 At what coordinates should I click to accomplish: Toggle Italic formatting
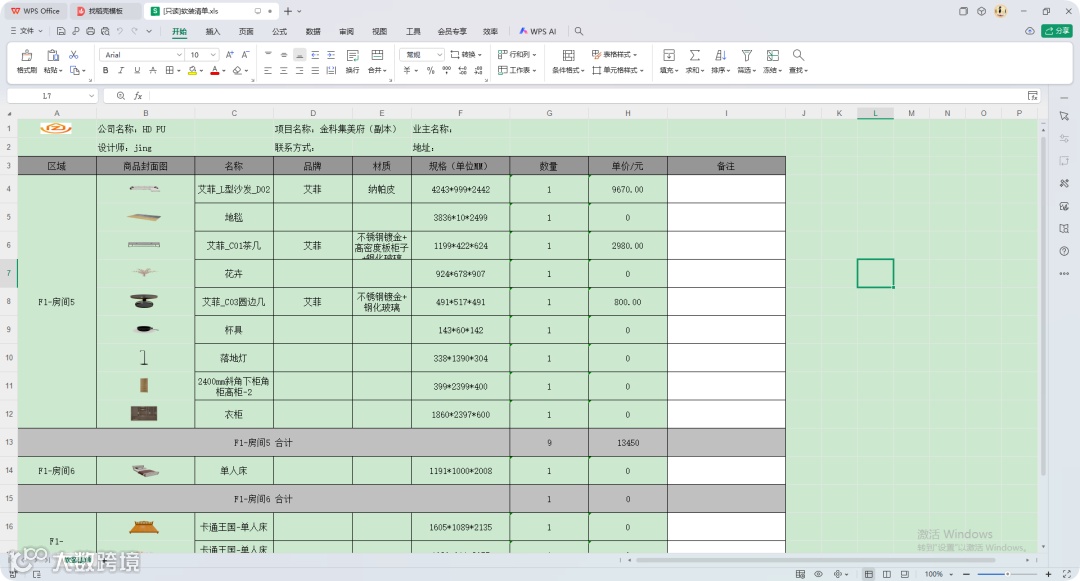click(x=121, y=70)
